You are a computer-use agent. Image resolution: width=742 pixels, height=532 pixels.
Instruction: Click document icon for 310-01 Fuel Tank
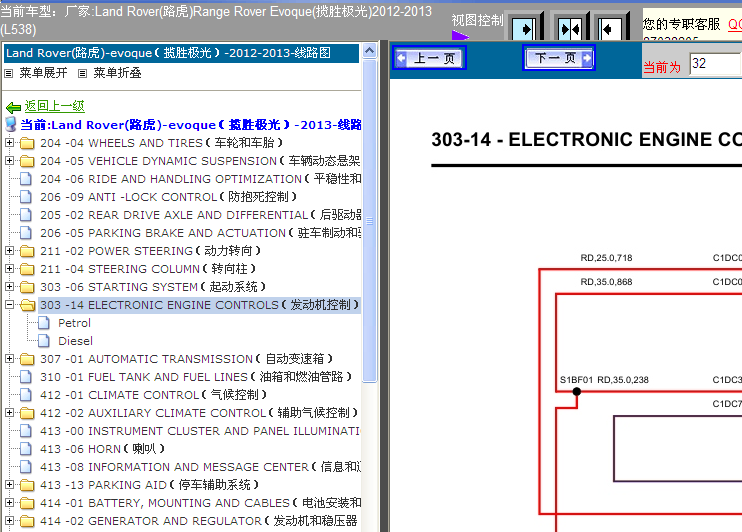[x=26, y=377]
